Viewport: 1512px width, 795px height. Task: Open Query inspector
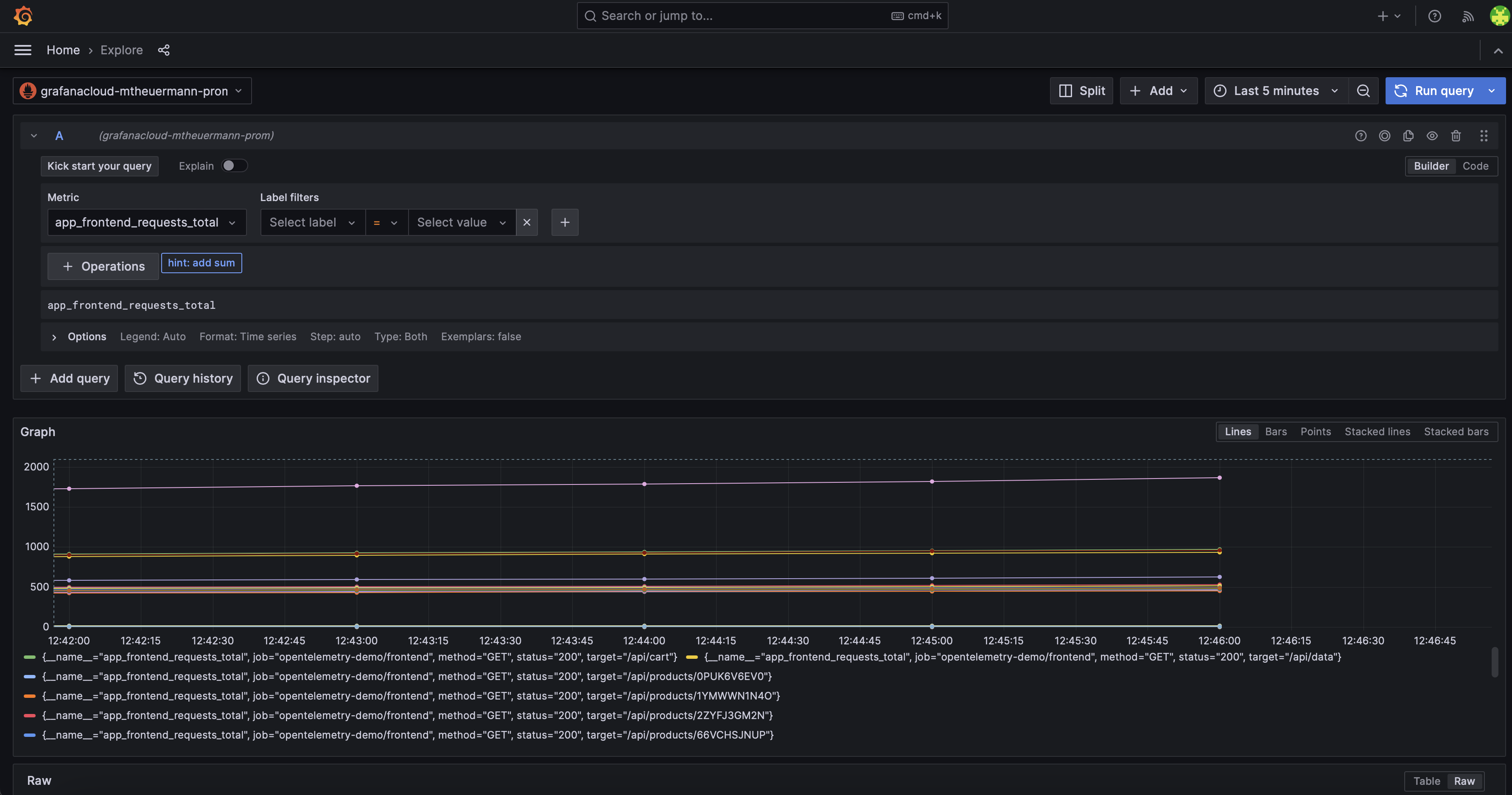coord(313,378)
